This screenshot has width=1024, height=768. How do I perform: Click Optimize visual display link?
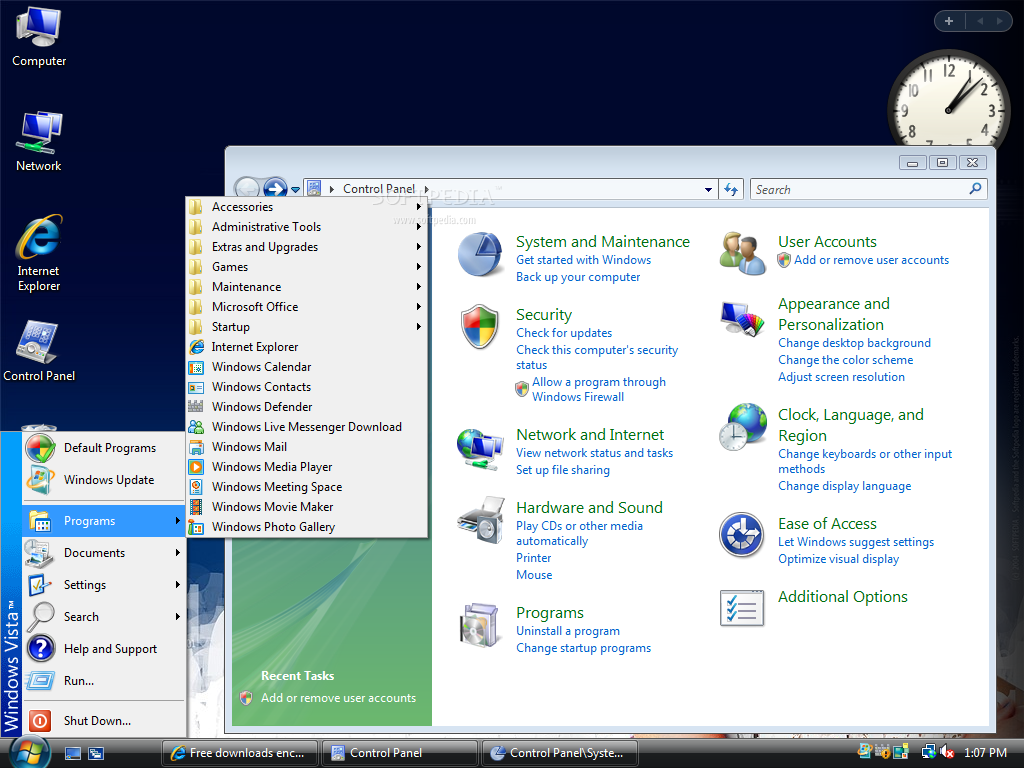click(838, 559)
